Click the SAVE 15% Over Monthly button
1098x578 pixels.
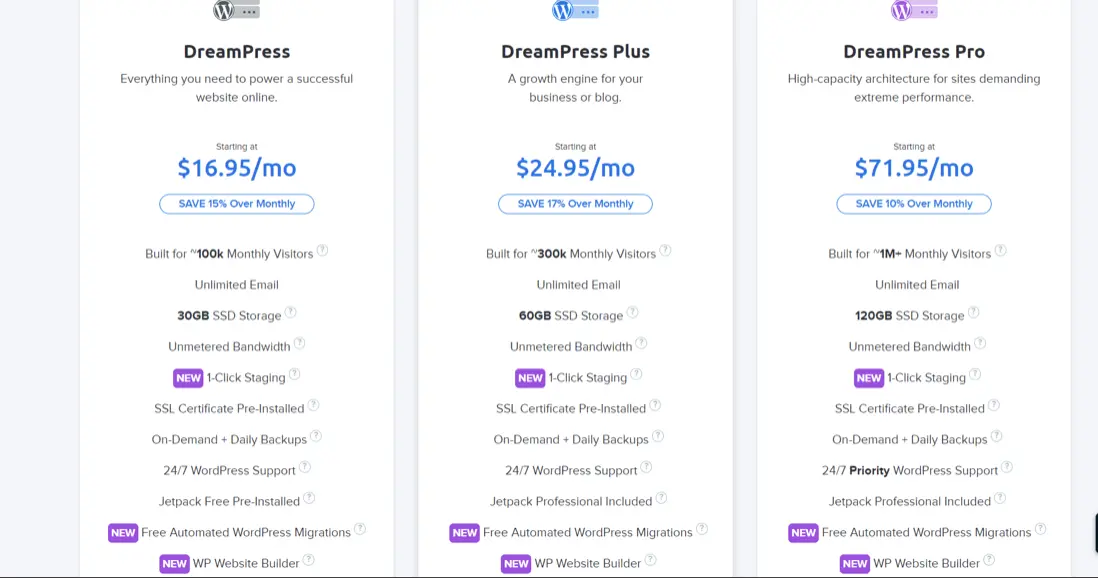click(x=237, y=204)
